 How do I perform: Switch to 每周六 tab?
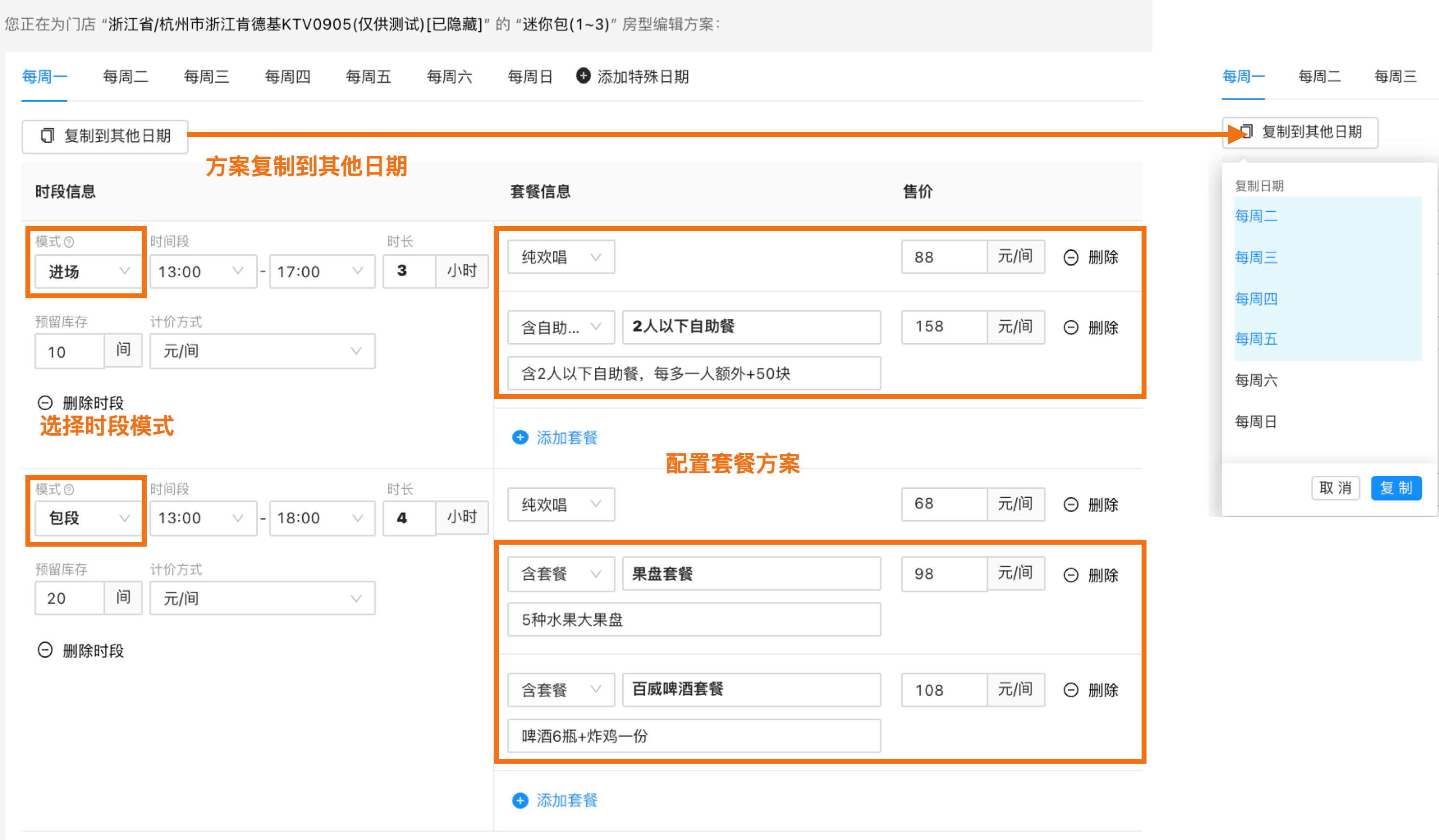pyautogui.click(x=450, y=76)
